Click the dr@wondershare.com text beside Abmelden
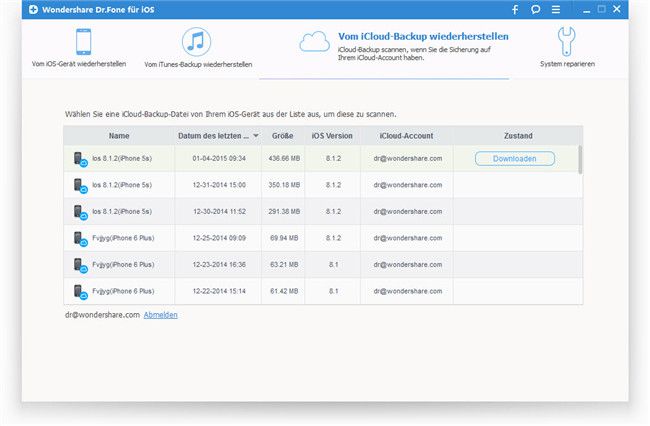 [102, 315]
